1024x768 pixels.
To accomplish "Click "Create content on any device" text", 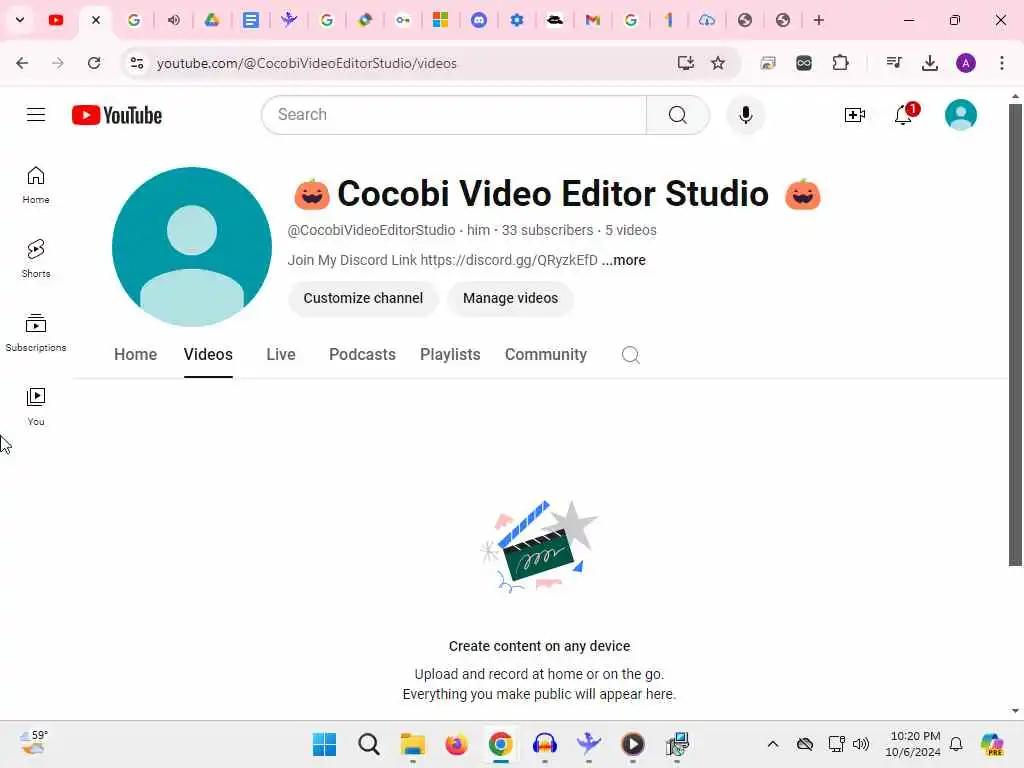I will (x=539, y=646).
